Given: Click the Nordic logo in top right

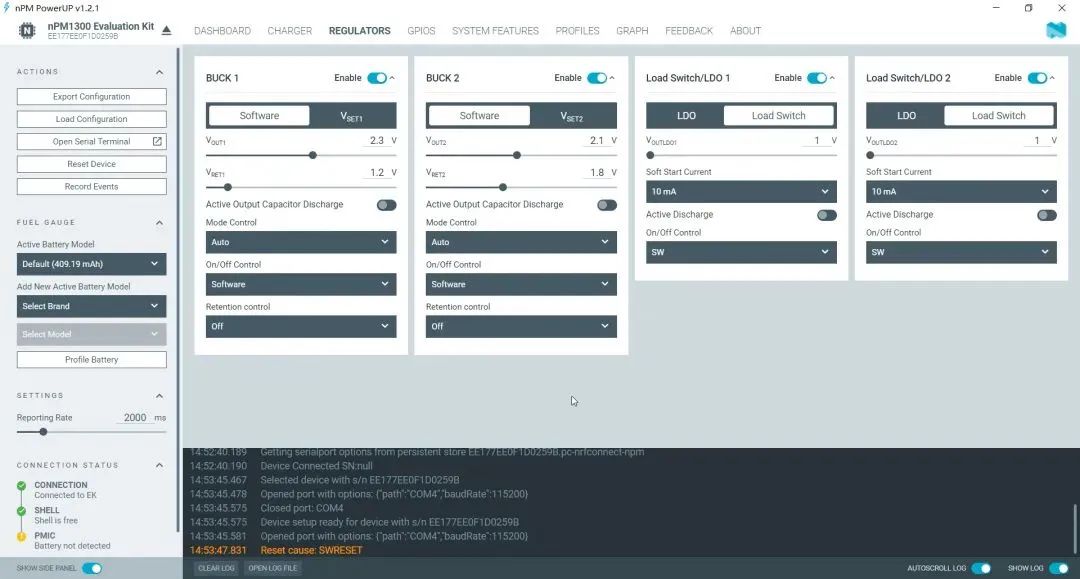Looking at the screenshot, I should click(1056, 30).
